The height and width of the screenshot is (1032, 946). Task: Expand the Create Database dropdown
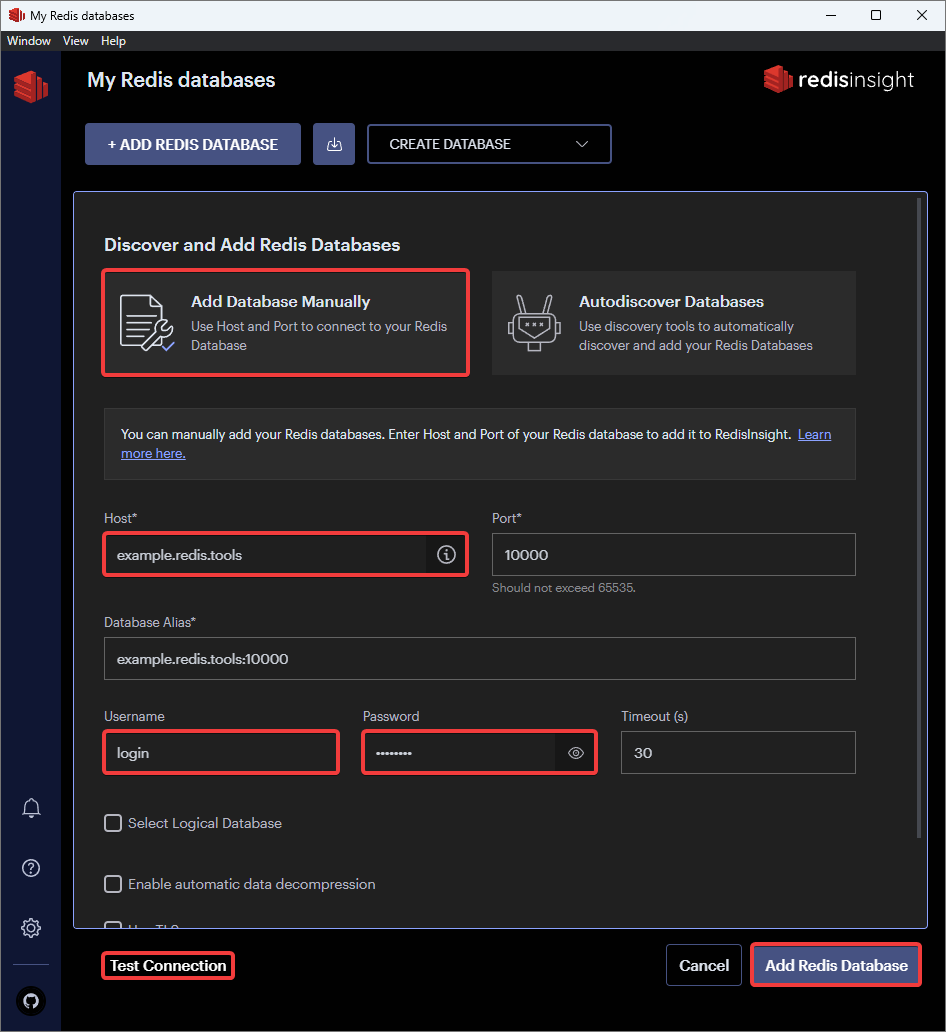click(x=489, y=144)
